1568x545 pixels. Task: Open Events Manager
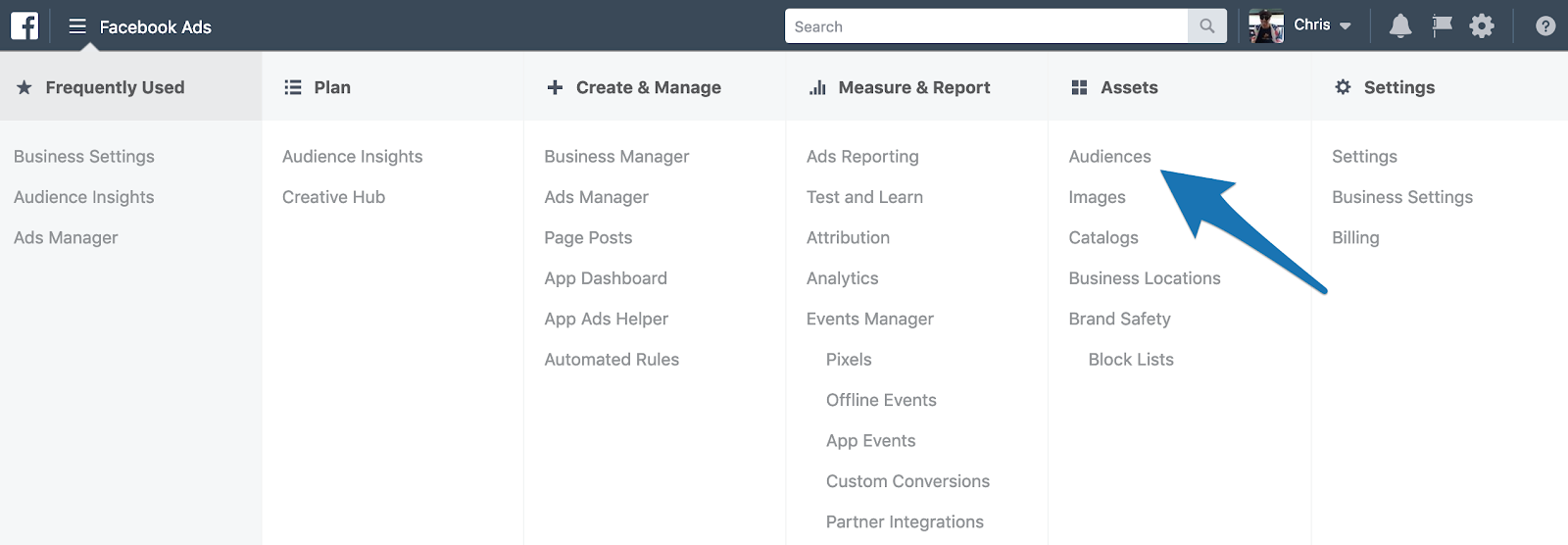tap(870, 320)
